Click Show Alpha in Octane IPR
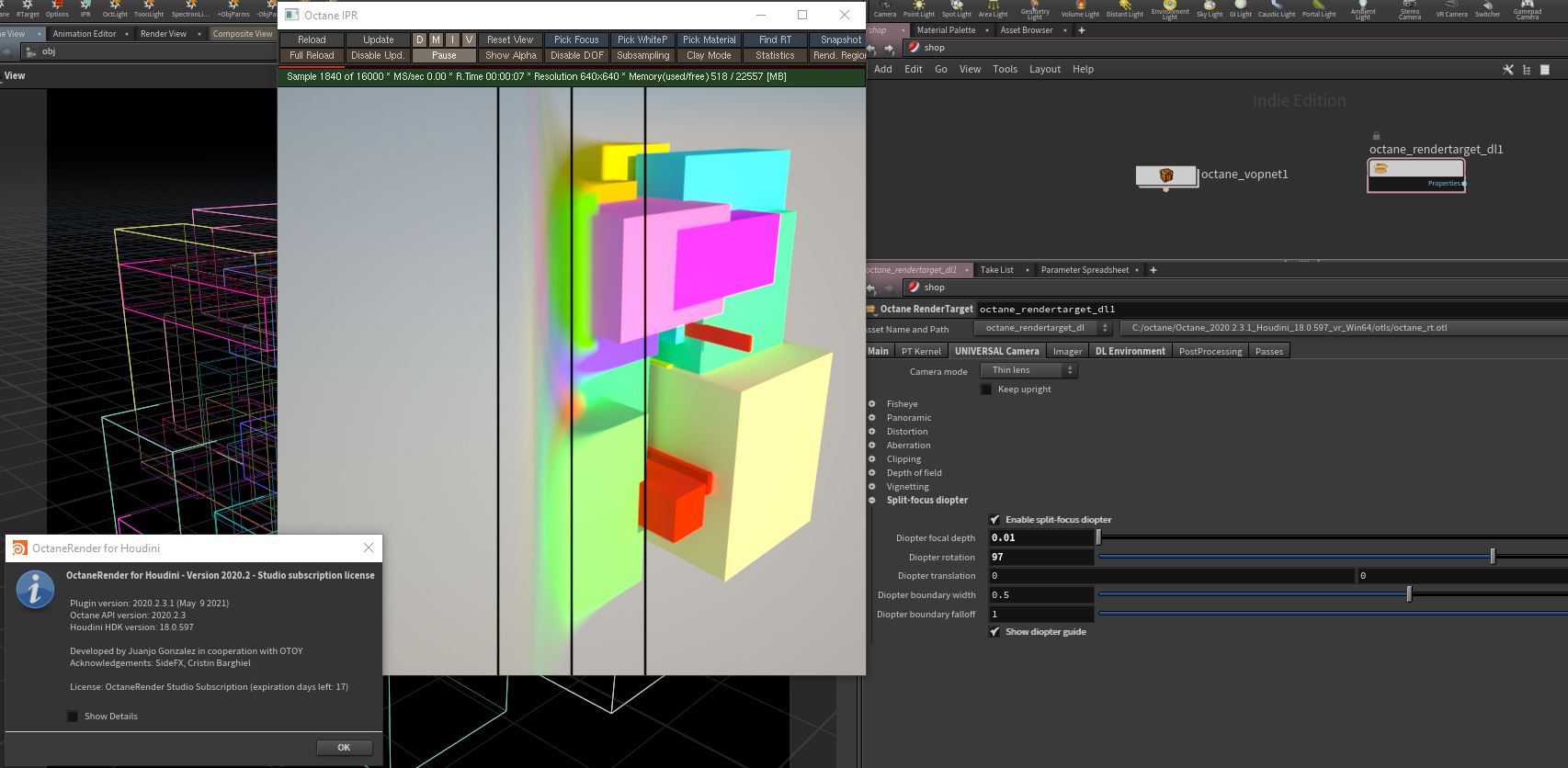Screen dimensions: 1568x768 (510, 55)
